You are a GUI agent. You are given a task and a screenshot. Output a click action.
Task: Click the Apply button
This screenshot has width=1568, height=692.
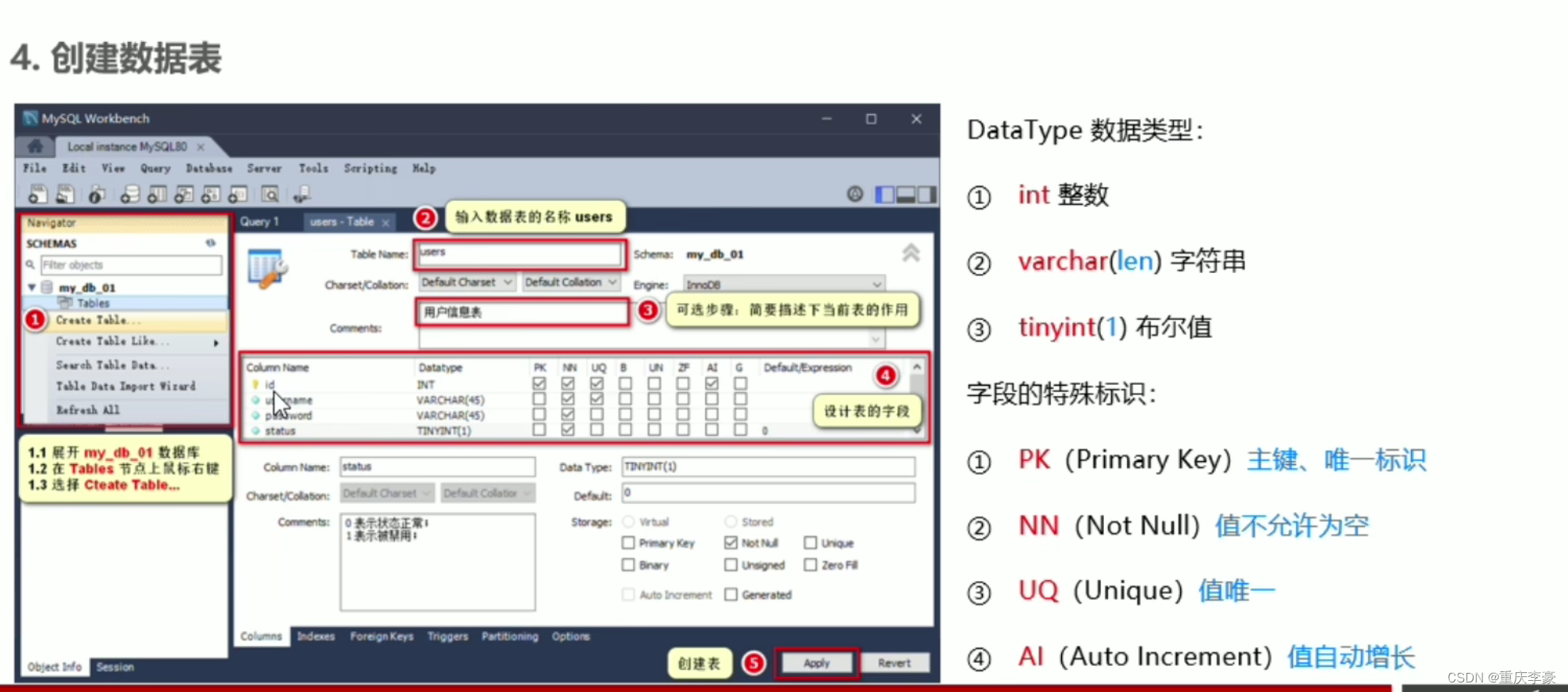pyautogui.click(x=817, y=663)
